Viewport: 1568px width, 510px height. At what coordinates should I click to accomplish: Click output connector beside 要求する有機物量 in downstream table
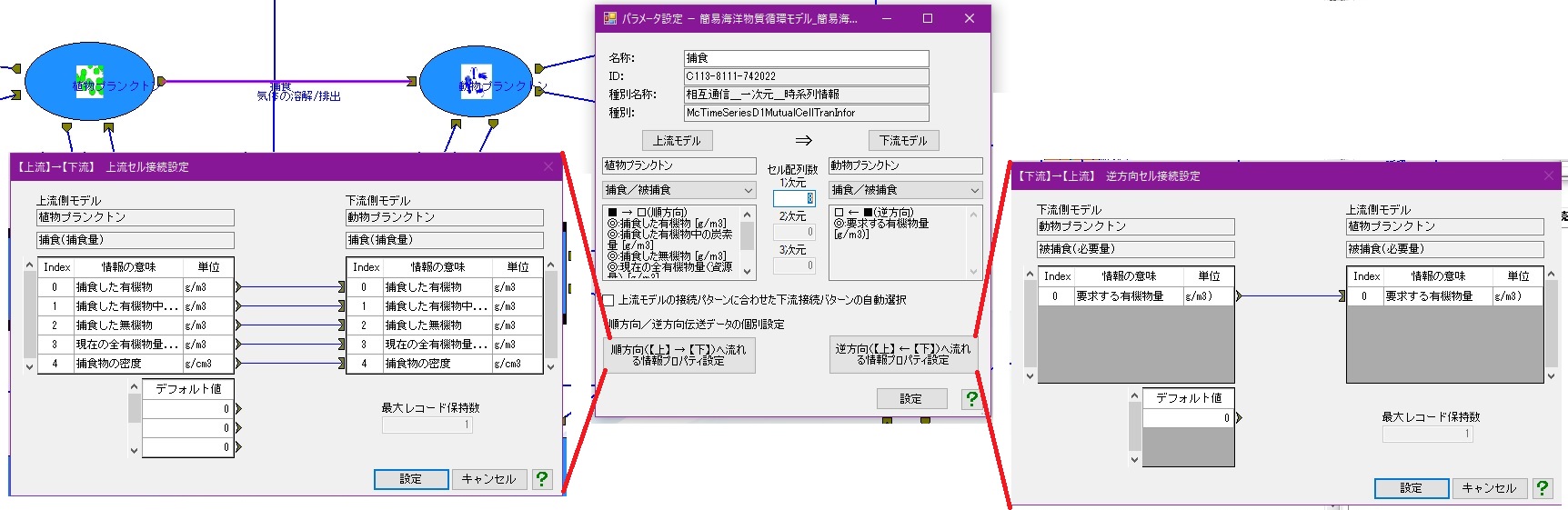point(1239,296)
